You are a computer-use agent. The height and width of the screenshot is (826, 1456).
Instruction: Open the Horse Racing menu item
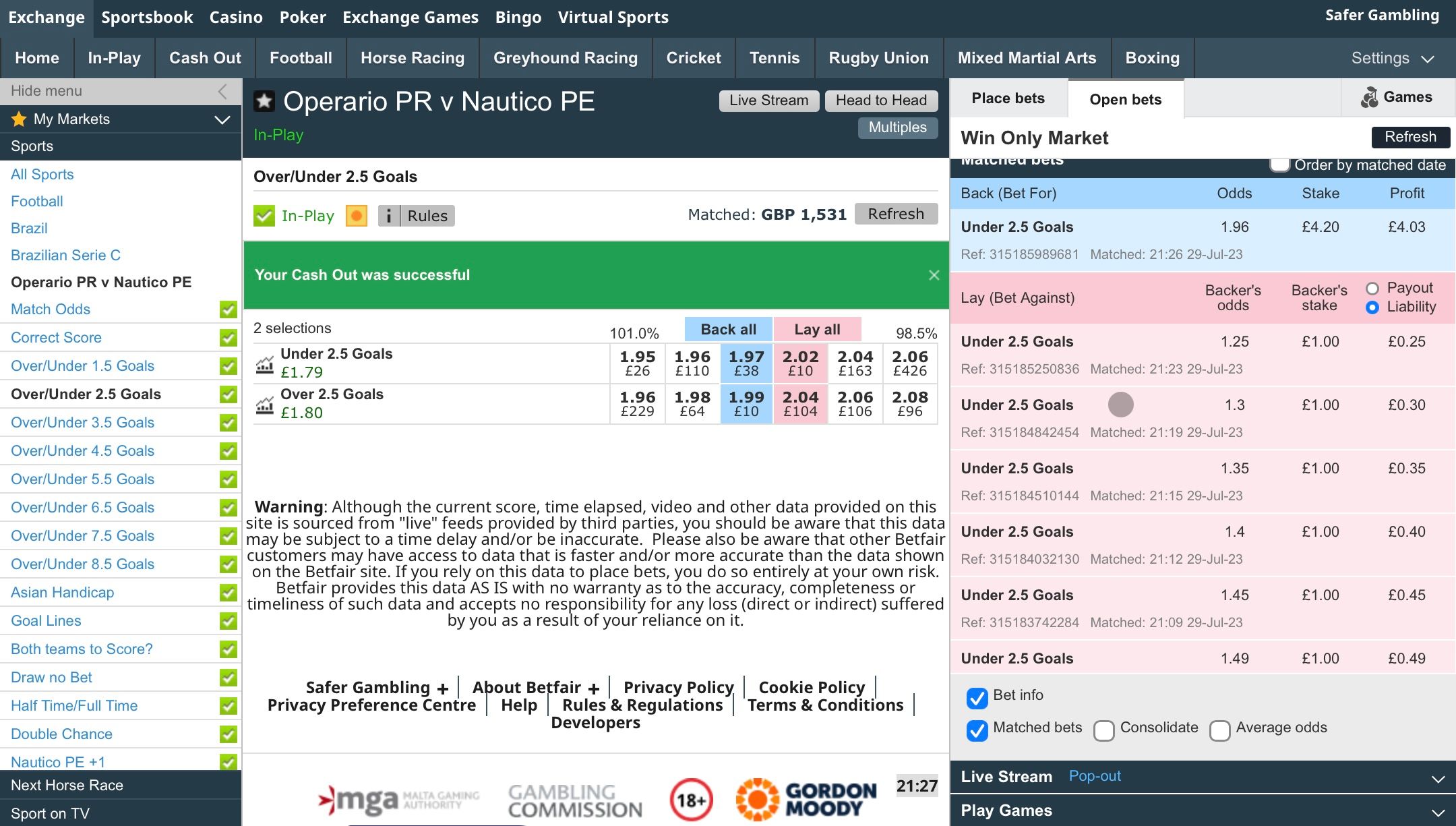click(412, 59)
